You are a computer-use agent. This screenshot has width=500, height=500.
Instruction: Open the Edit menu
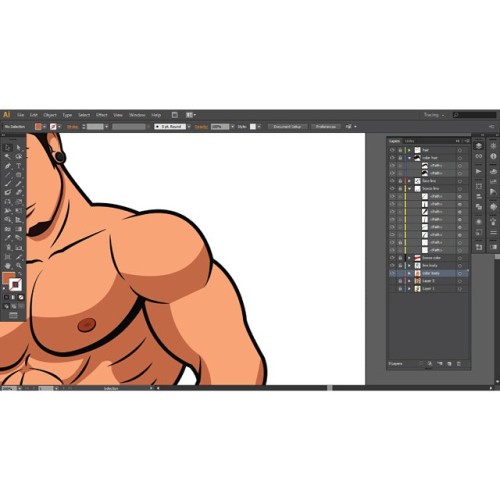click(34, 115)
